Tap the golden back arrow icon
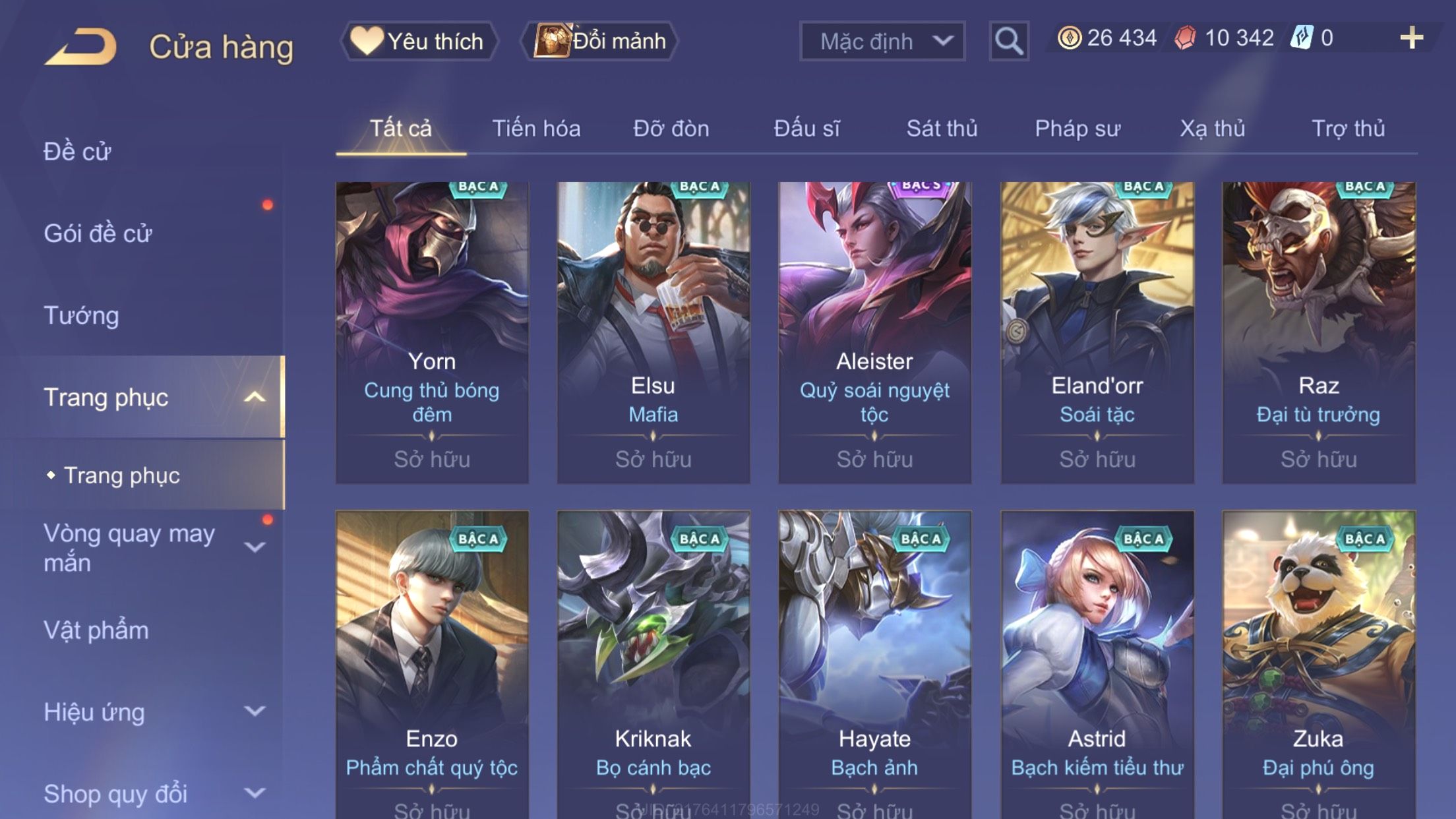This screenshot has width=1456, height=819. click(80, 46)
